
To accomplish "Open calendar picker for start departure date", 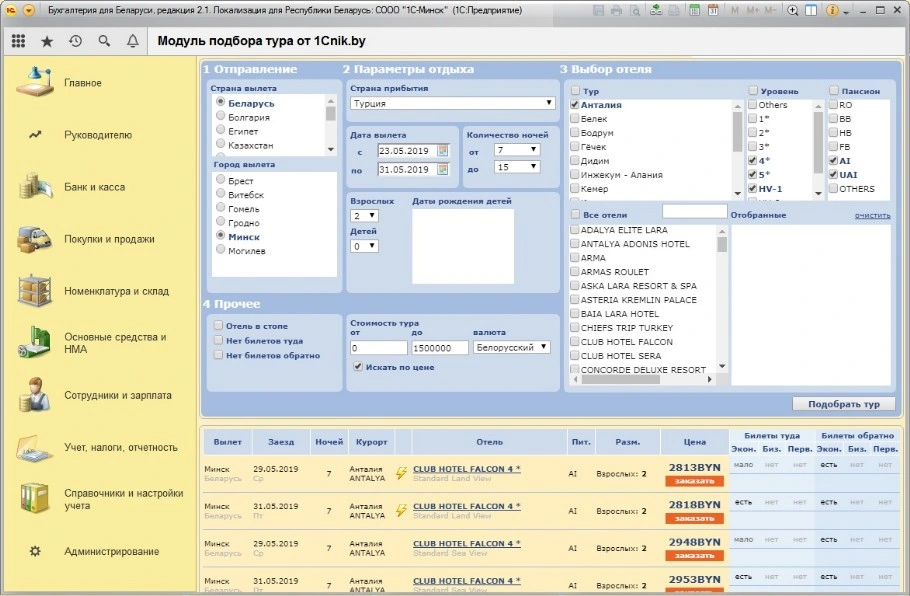I will [x=443, y=151].
